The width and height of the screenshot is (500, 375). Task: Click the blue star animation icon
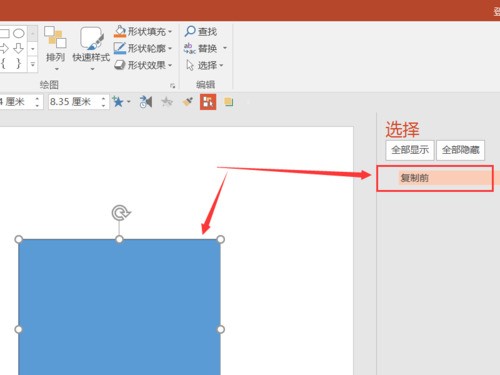point(118,102)
